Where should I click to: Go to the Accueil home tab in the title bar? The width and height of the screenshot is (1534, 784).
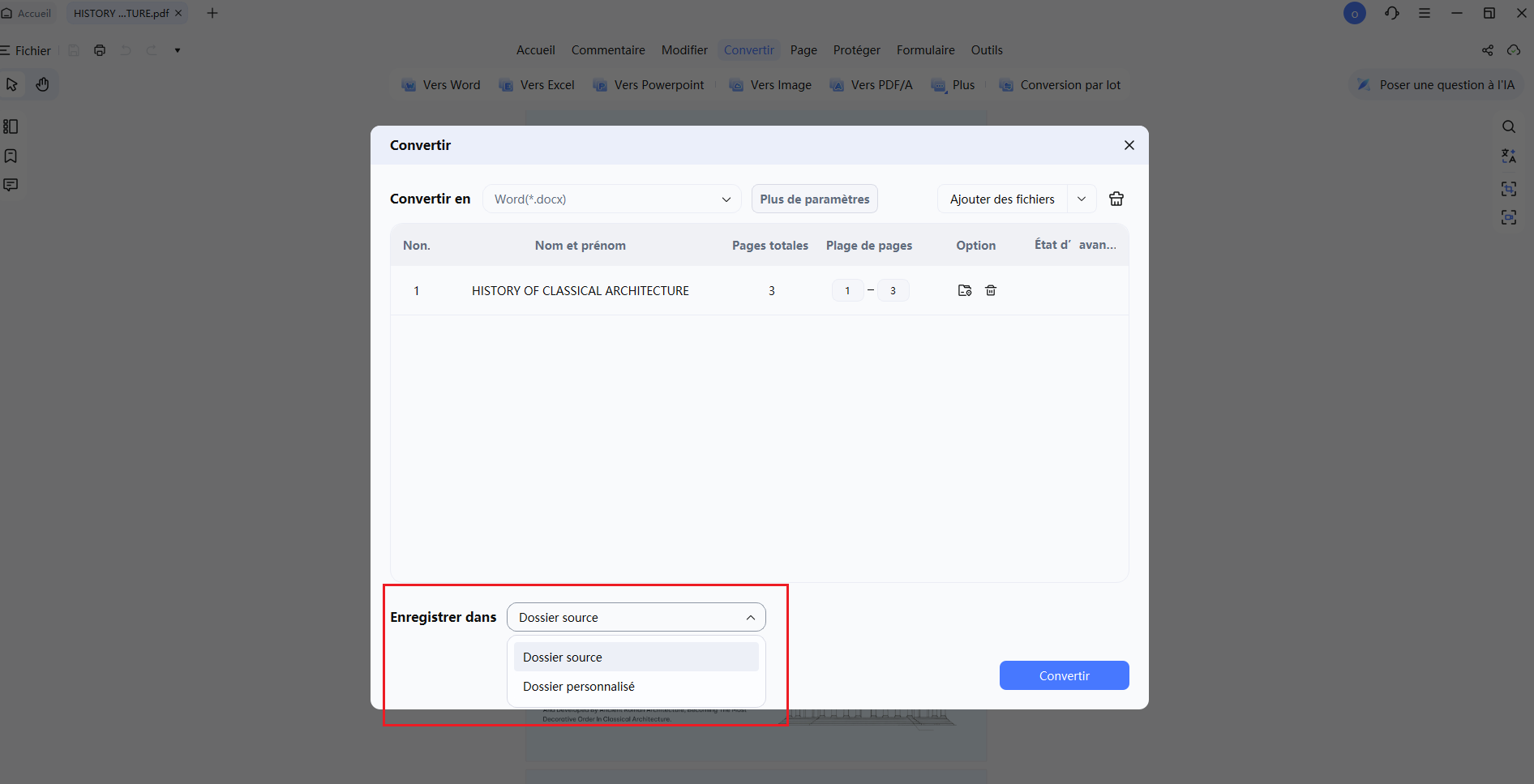point(27,13)
